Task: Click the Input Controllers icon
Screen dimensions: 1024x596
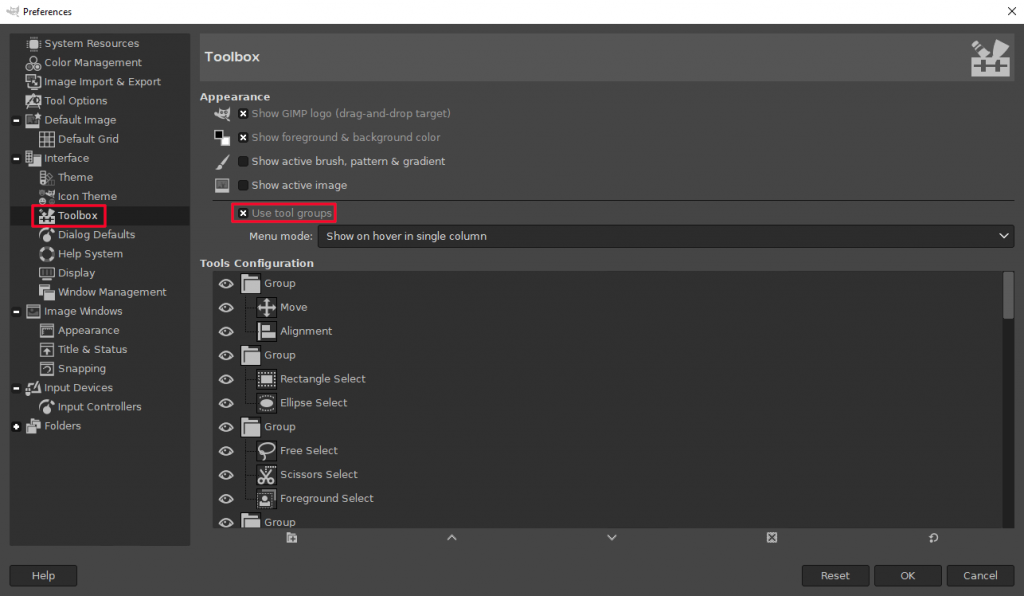Action: coord(47,407)
